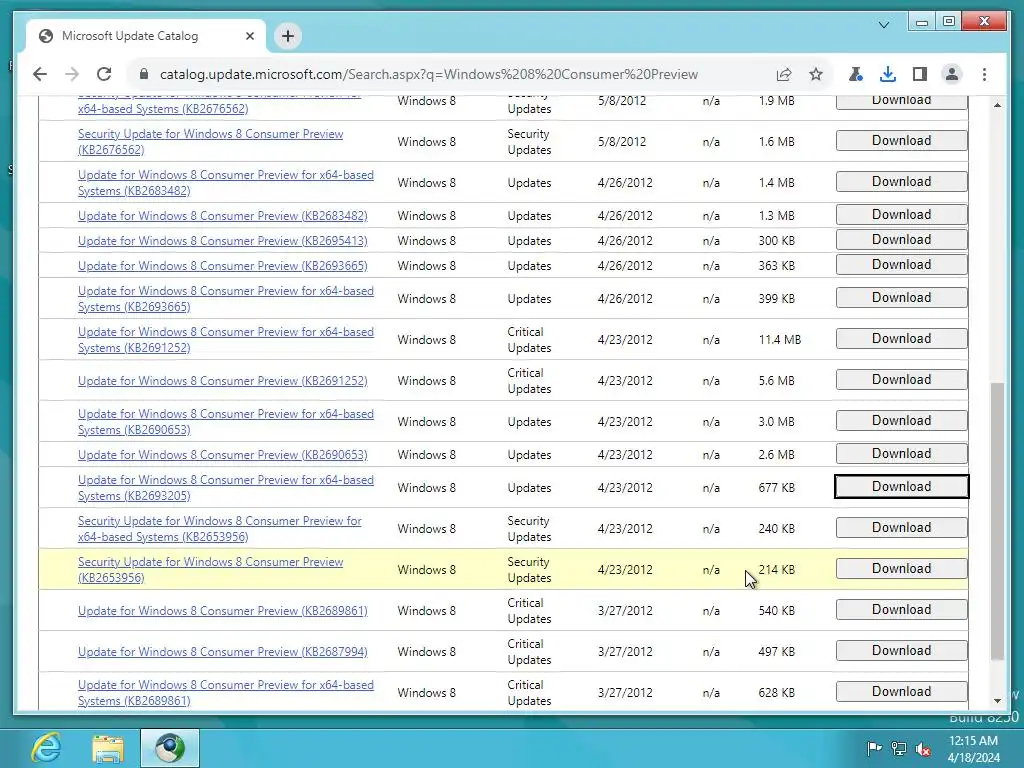Click the "11.4 MB" size value

(x=780, y=340)
